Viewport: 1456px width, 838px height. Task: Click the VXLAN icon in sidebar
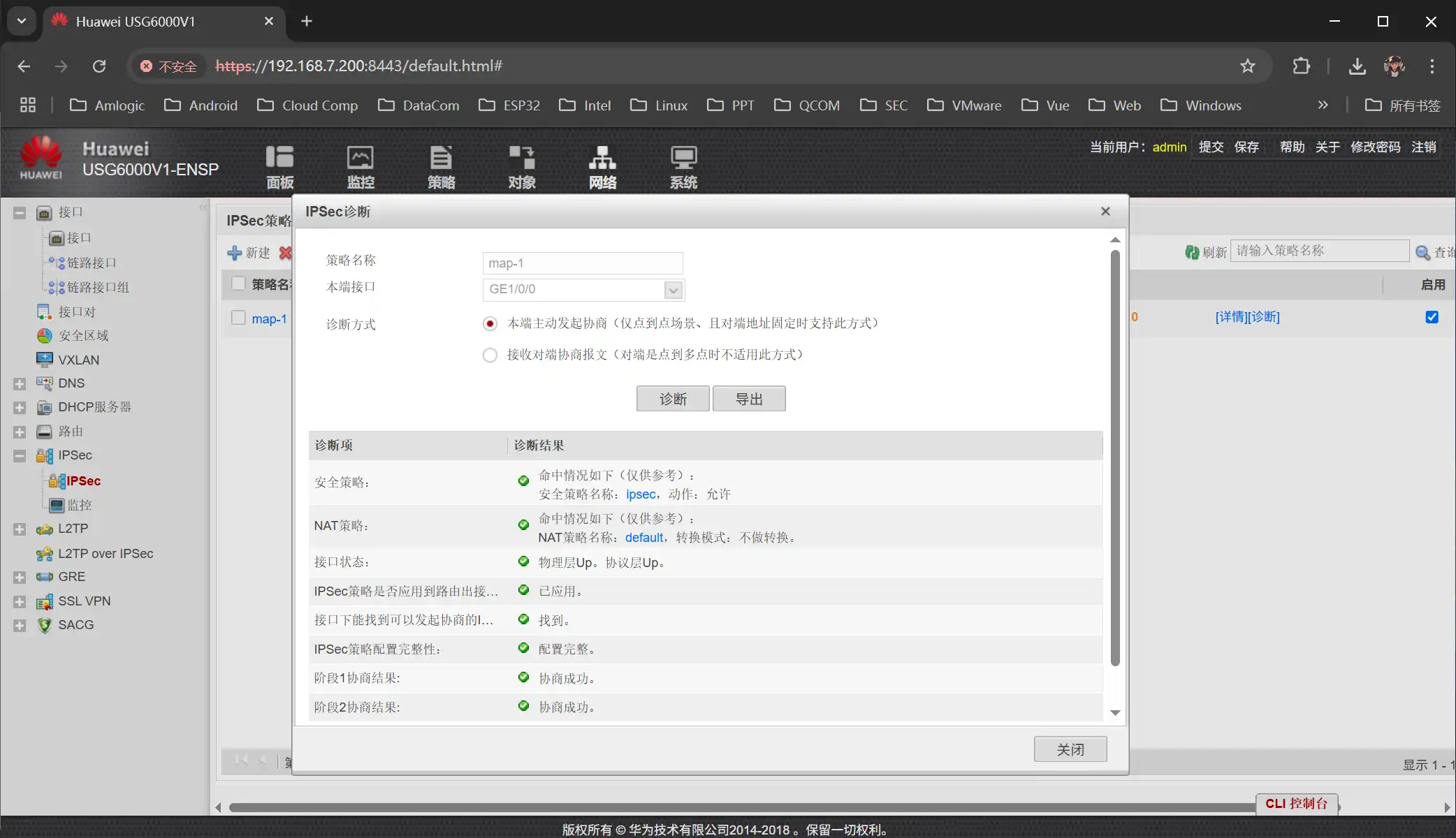pyautogui.click(x=44, y=360)
